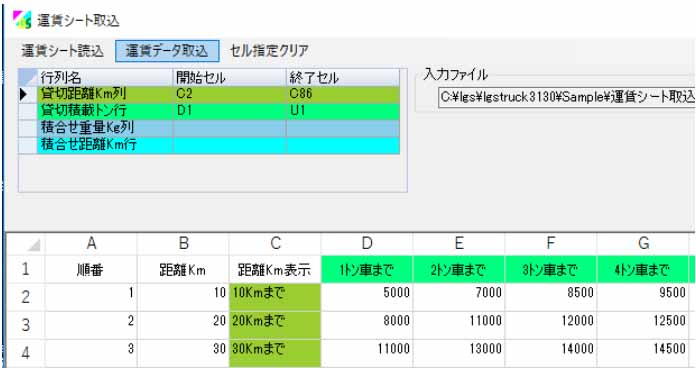Select spreadsheet row 1 header
This screenshot has height=368, width=696.
click(x=26, y=269)
